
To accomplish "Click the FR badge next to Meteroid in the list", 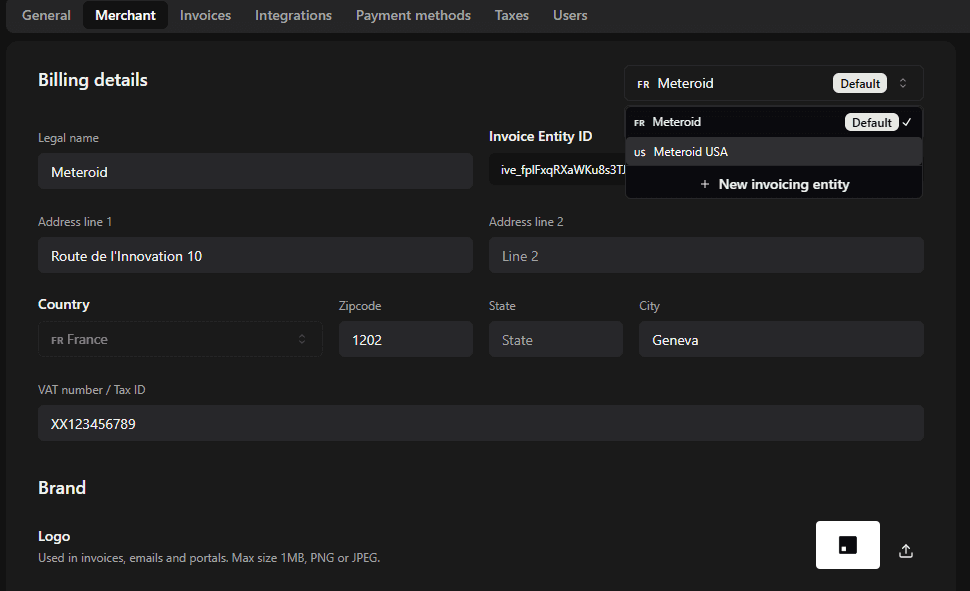I will [x=639, y=121].
